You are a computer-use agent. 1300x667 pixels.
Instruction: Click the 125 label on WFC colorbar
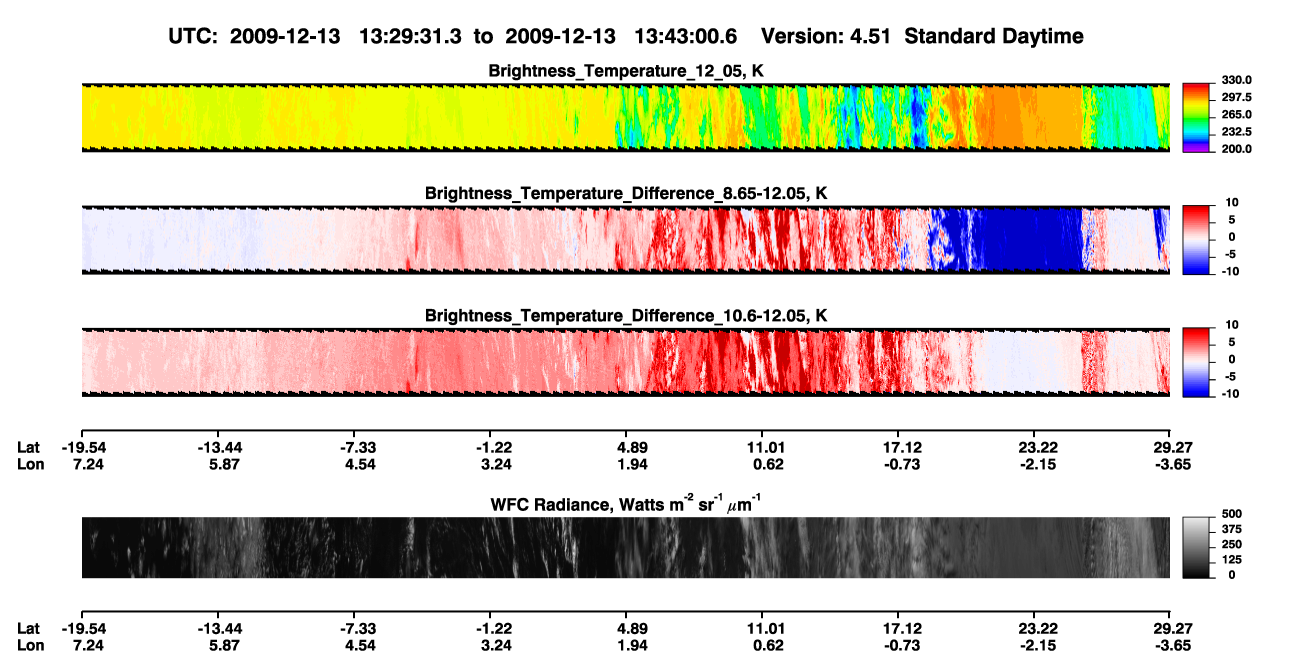point(1231,560)
